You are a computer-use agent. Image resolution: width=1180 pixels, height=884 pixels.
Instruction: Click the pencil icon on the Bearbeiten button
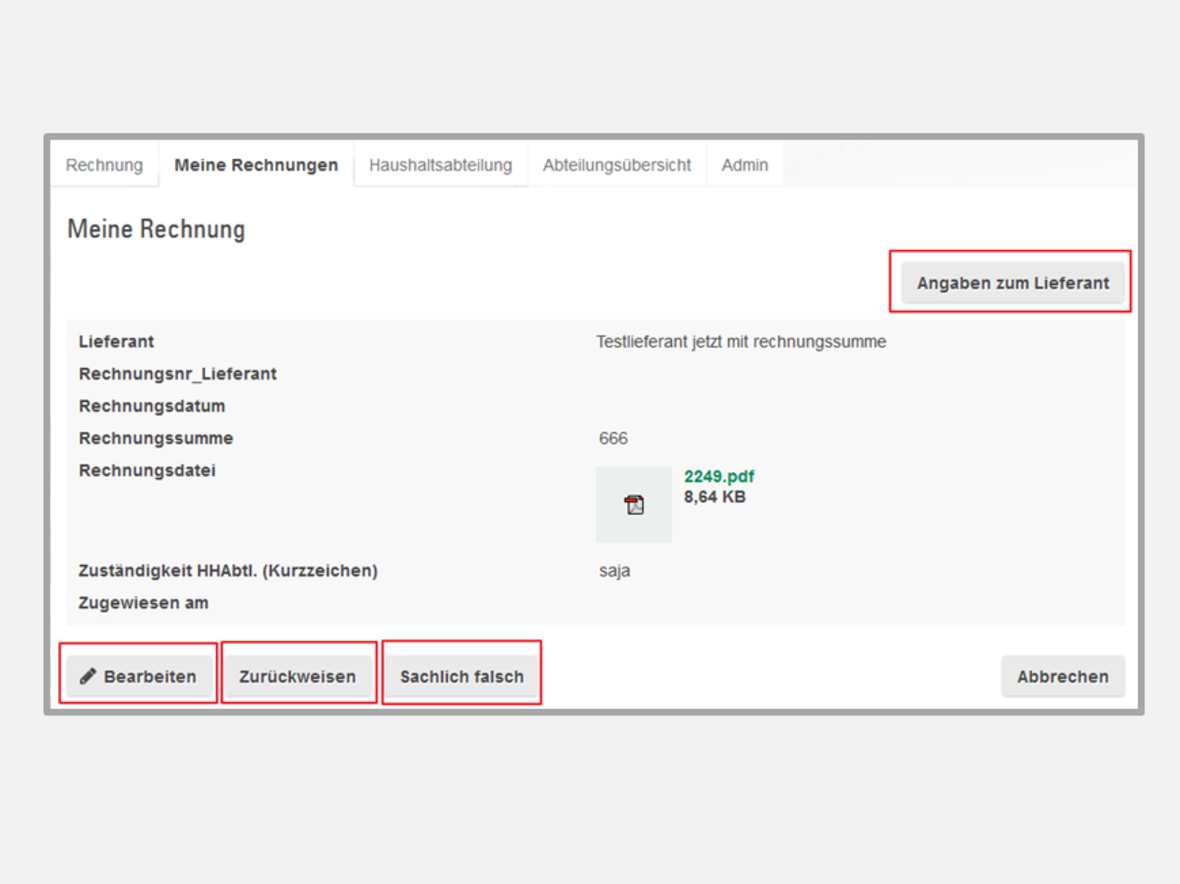[x=88, y=677]
